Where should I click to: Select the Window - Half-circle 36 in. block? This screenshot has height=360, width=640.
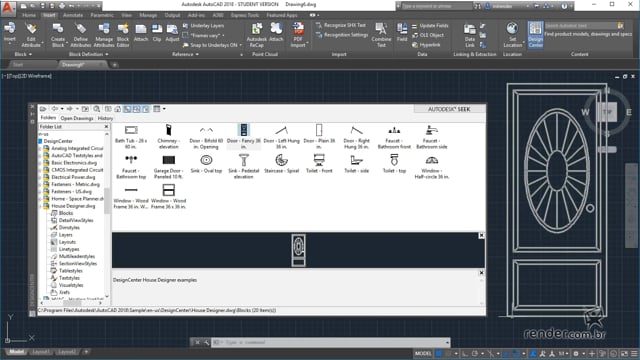(x=431, y=167)
